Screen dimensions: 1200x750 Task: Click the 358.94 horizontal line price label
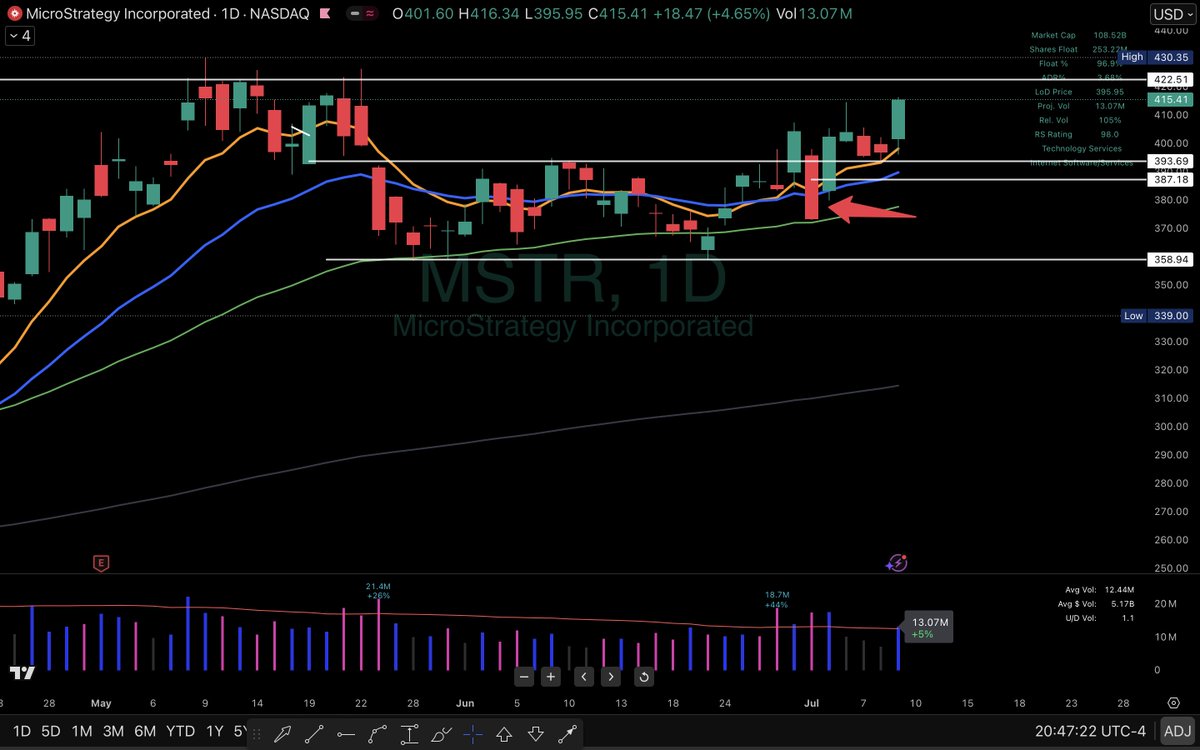point(1169,259)
